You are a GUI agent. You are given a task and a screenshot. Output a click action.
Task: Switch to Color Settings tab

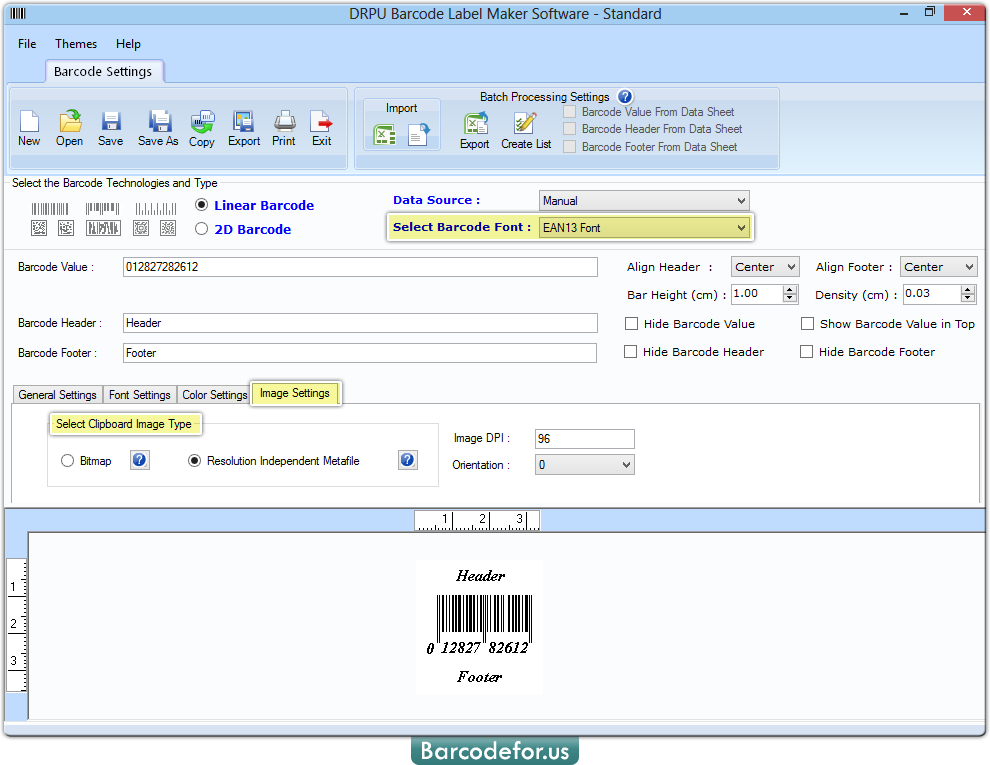[214, 394]
